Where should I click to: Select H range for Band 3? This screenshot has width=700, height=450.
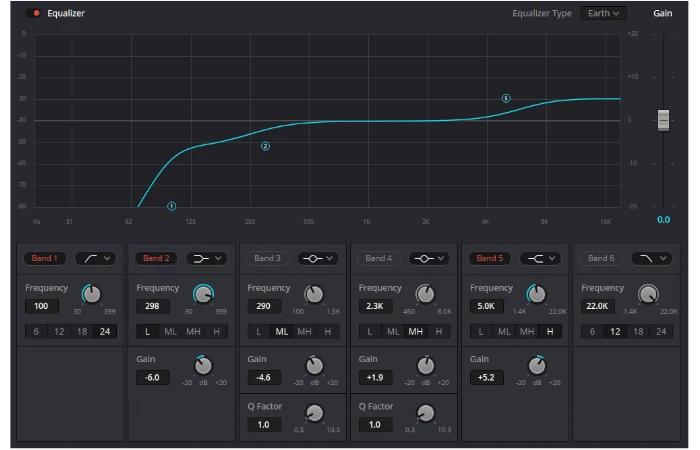point(328,332)
